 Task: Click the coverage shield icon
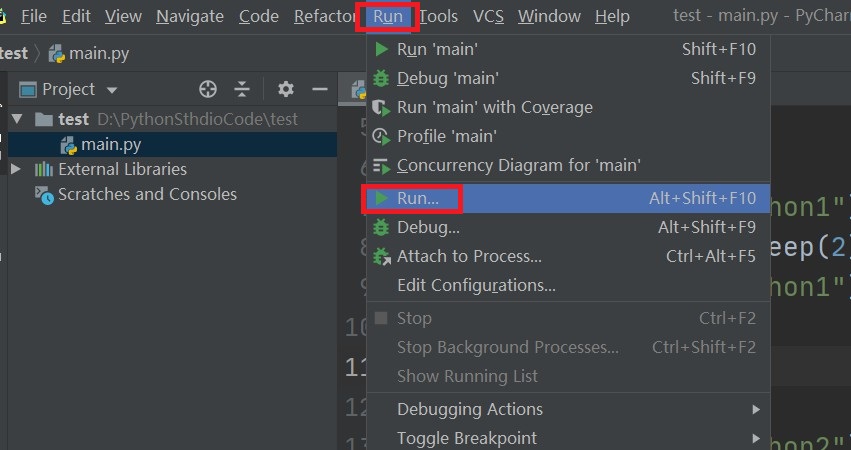click(x=381, y=107)
